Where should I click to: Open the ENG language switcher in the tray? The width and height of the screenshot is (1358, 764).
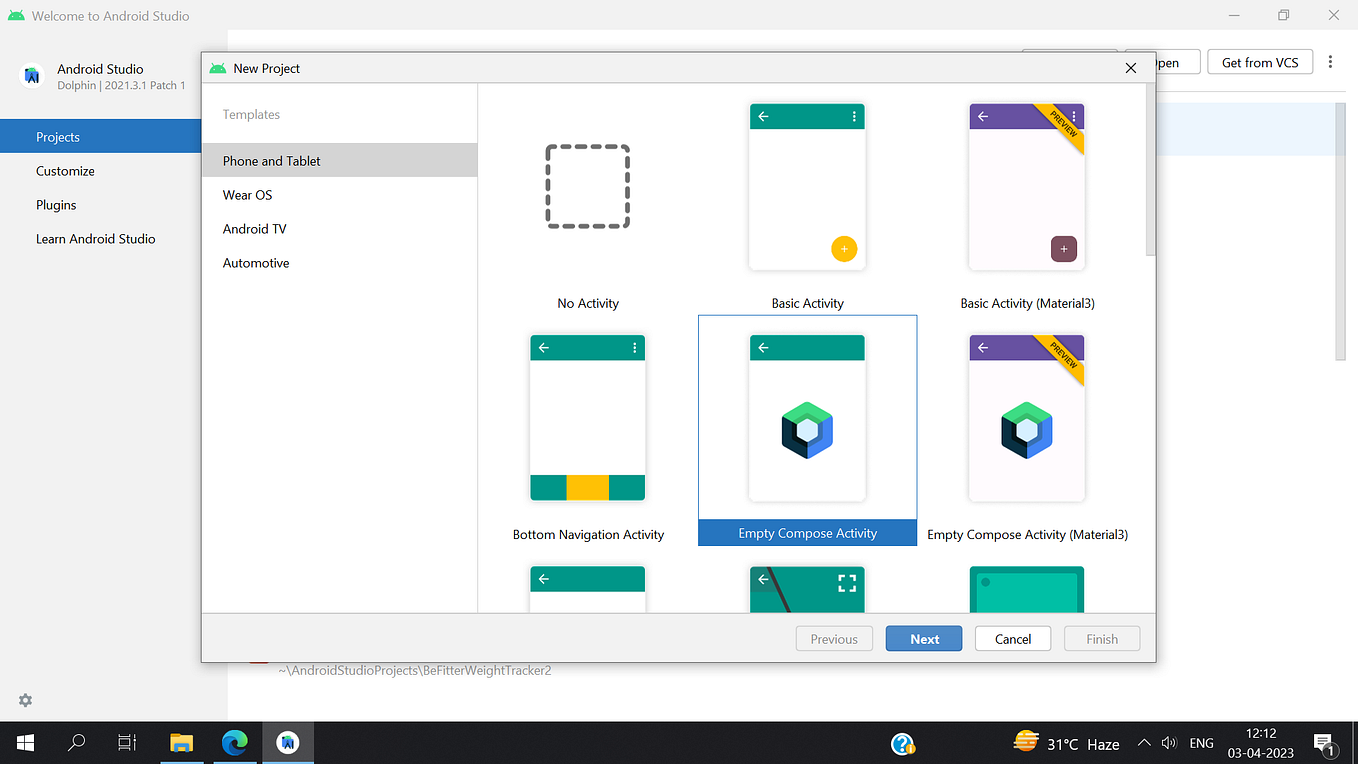click(x=1201, y=743)
